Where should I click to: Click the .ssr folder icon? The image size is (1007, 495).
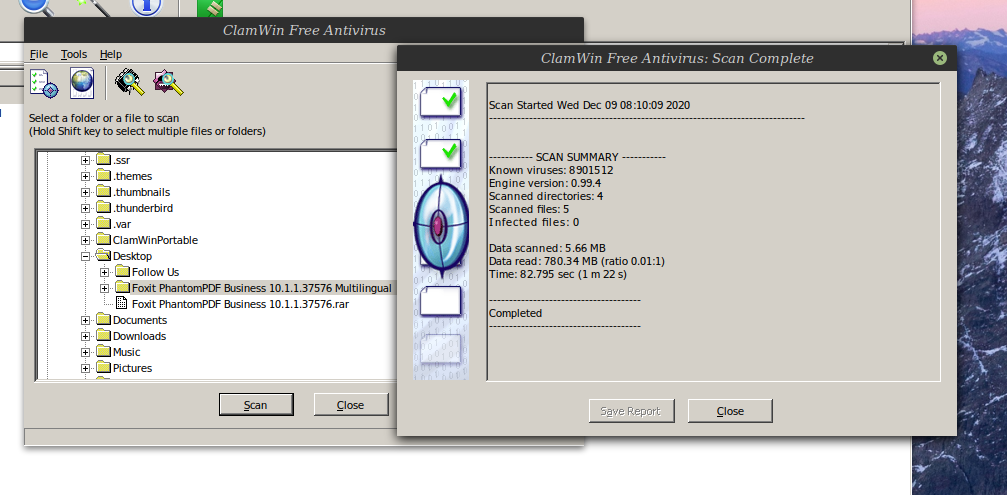103,159
